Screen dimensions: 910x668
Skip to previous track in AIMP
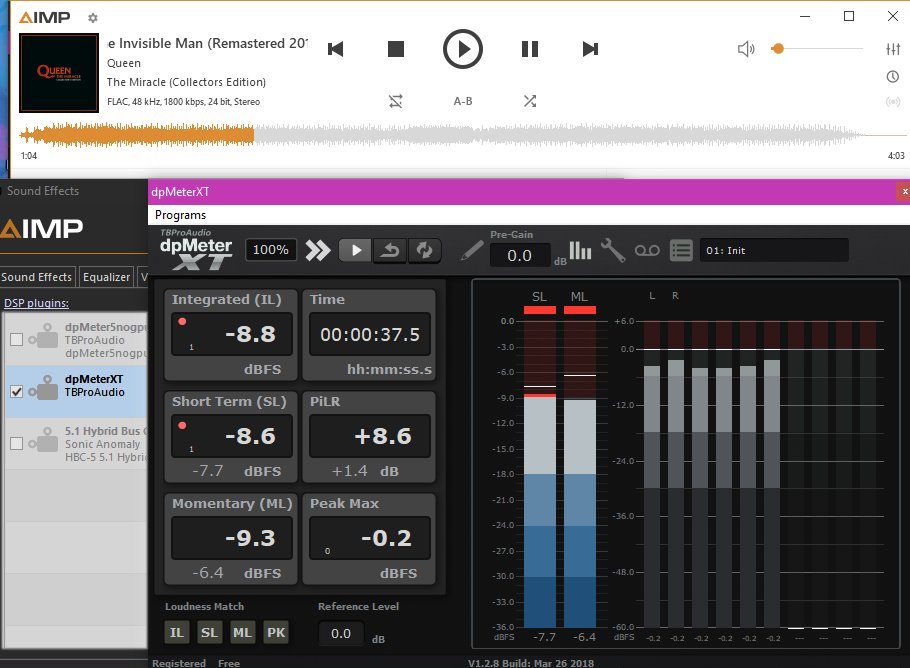[335, 49]
